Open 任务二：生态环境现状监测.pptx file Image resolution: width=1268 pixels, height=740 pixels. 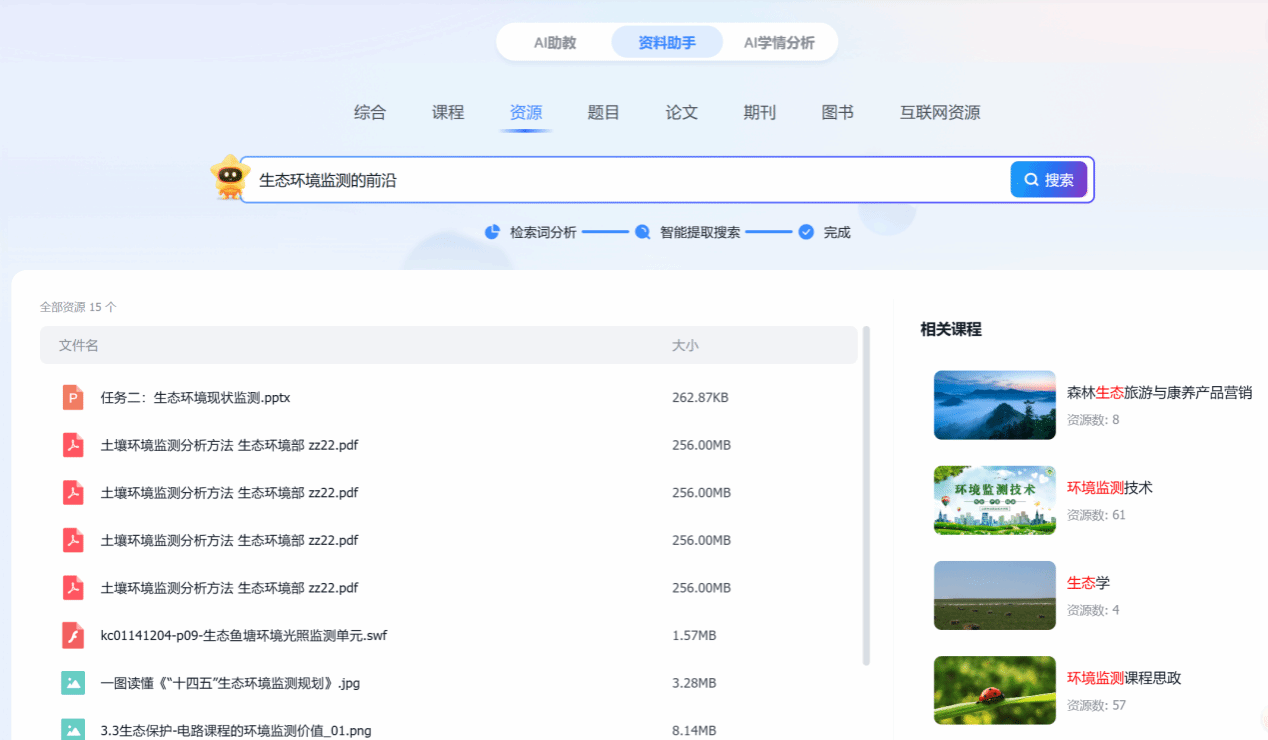pos(195,398)
